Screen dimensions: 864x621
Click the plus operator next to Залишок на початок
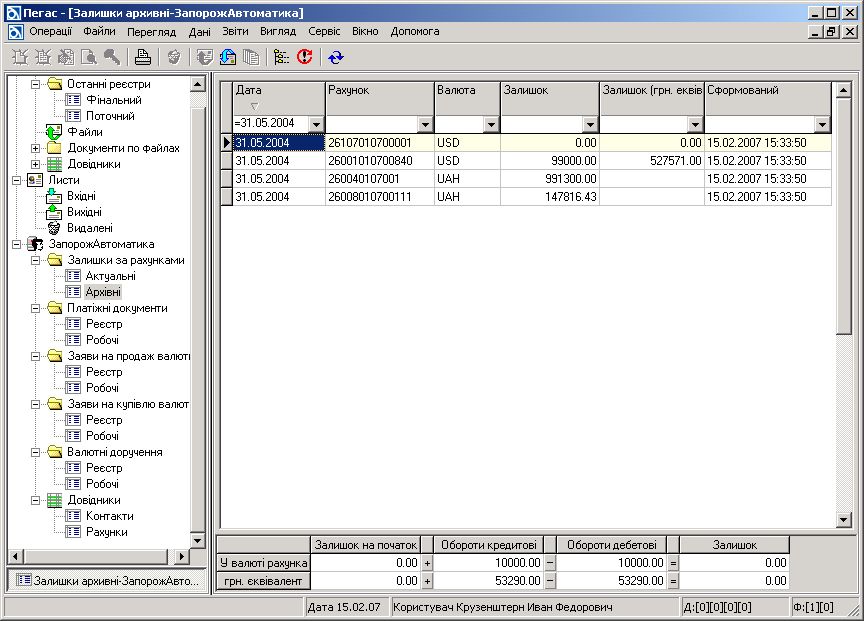[x=427, y=563]
